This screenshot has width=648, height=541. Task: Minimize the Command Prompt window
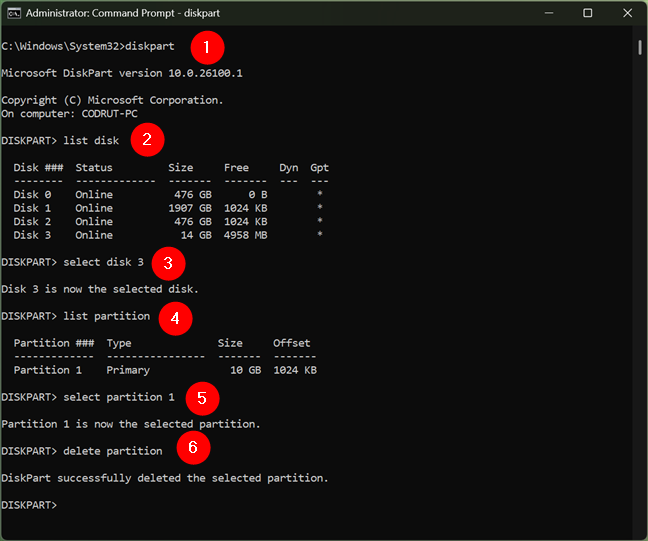coord(549,13)
